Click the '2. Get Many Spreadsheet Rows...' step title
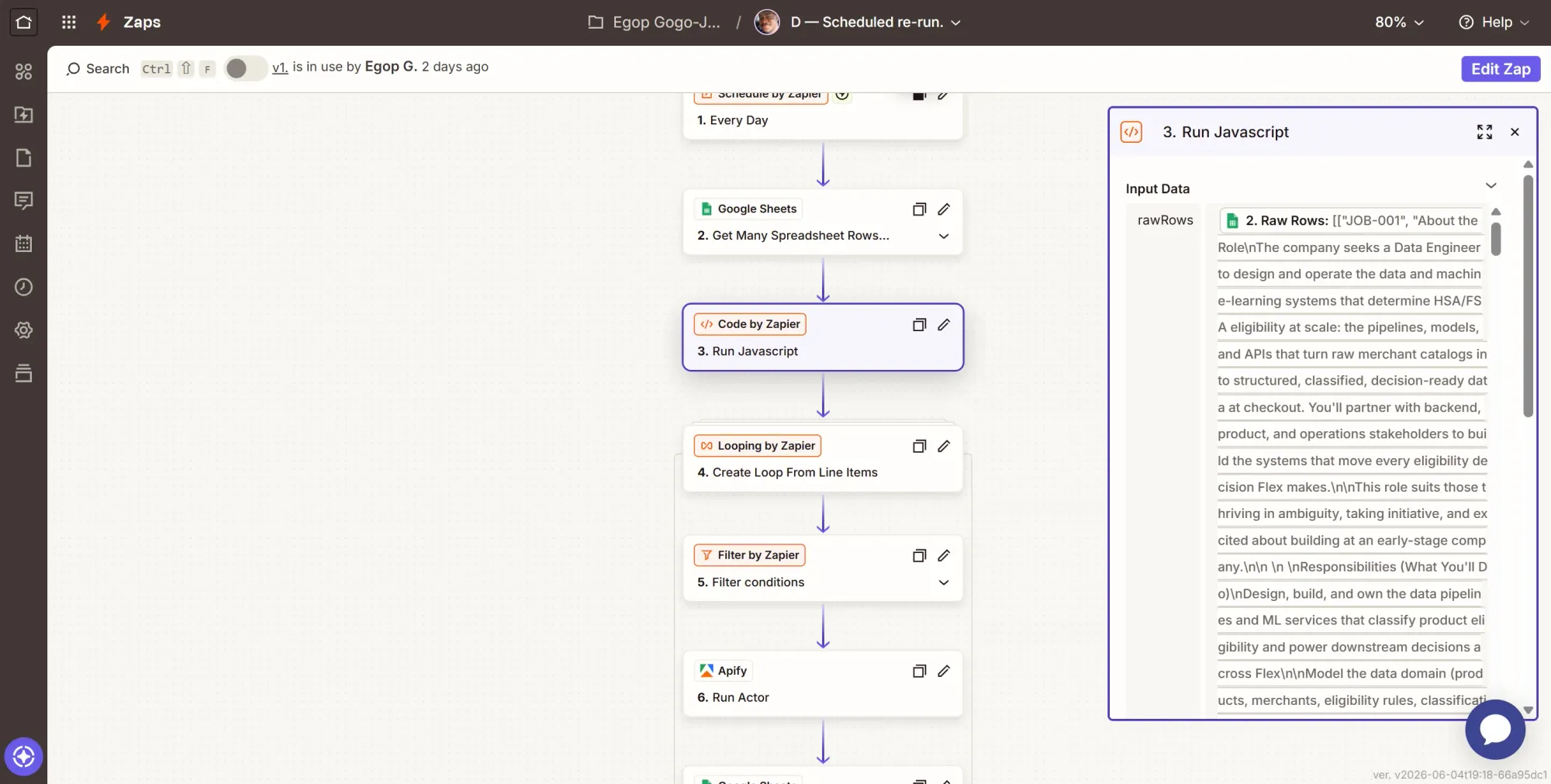Image resolution: width=1551 pixels, height=784 pixels. pos(793,236)
